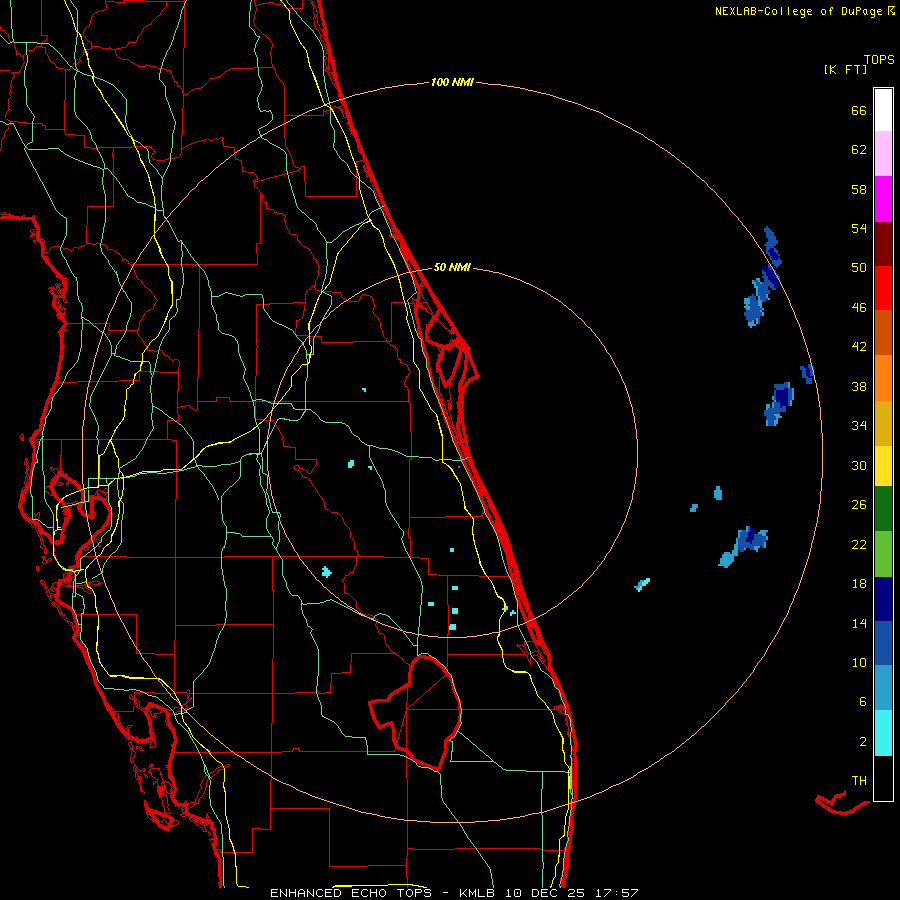Click the 26 legend value

coord(859,505)
